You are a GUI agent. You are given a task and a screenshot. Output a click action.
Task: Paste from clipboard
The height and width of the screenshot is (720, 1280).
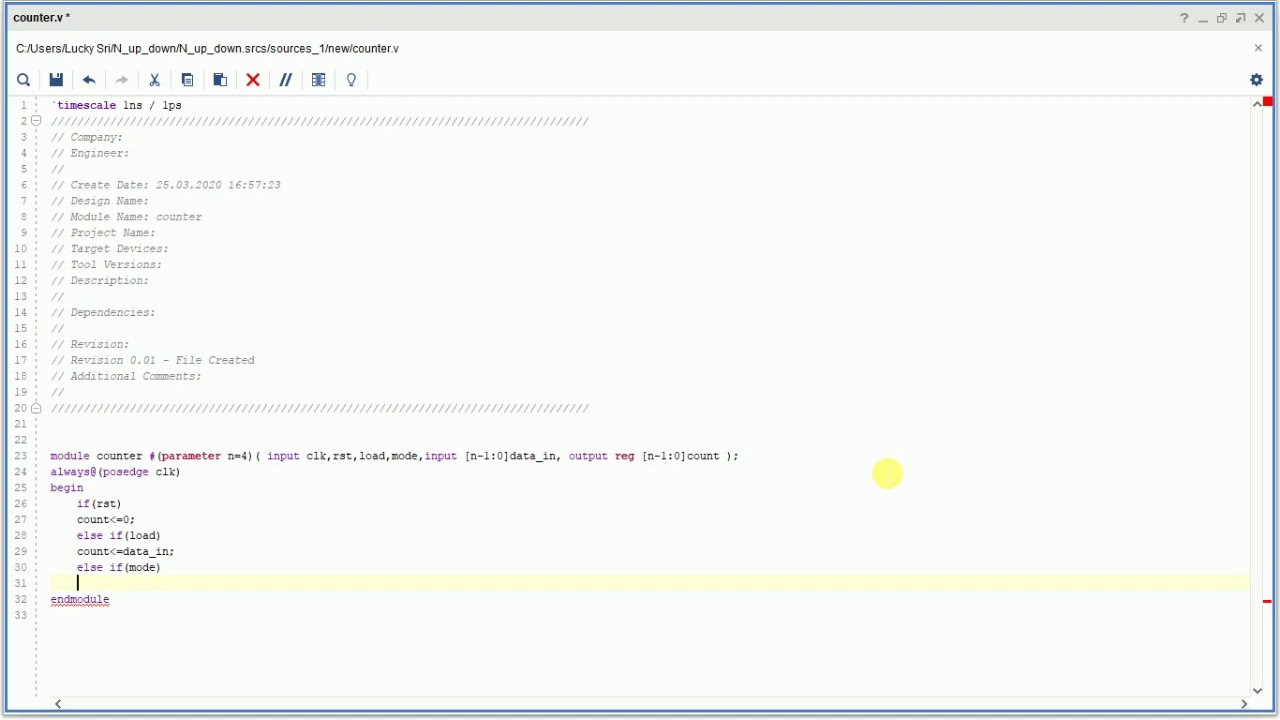click(x=220, y=80)
